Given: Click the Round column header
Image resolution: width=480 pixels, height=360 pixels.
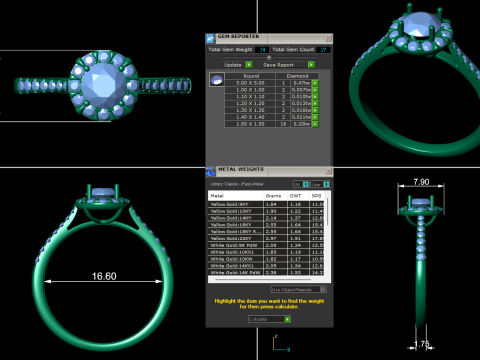Looking at the screenshot, I should (251, 76).
